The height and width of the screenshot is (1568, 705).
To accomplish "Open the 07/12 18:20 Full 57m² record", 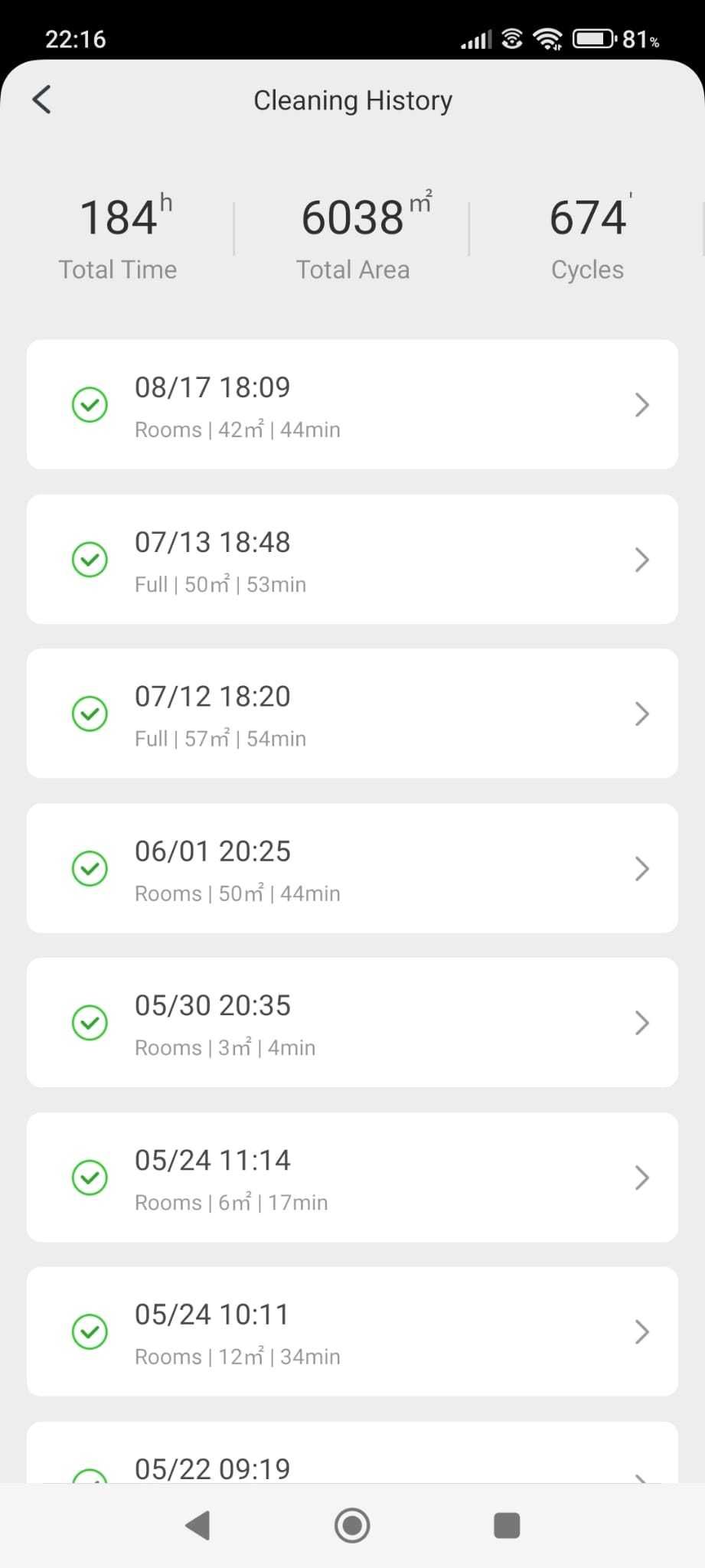I will [x=352, y=714].
